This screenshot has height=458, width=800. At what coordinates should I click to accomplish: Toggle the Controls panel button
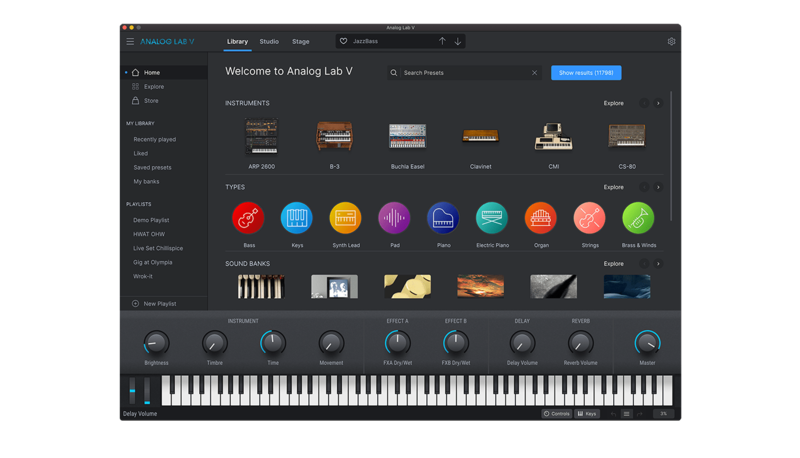[x=557, y=414]
